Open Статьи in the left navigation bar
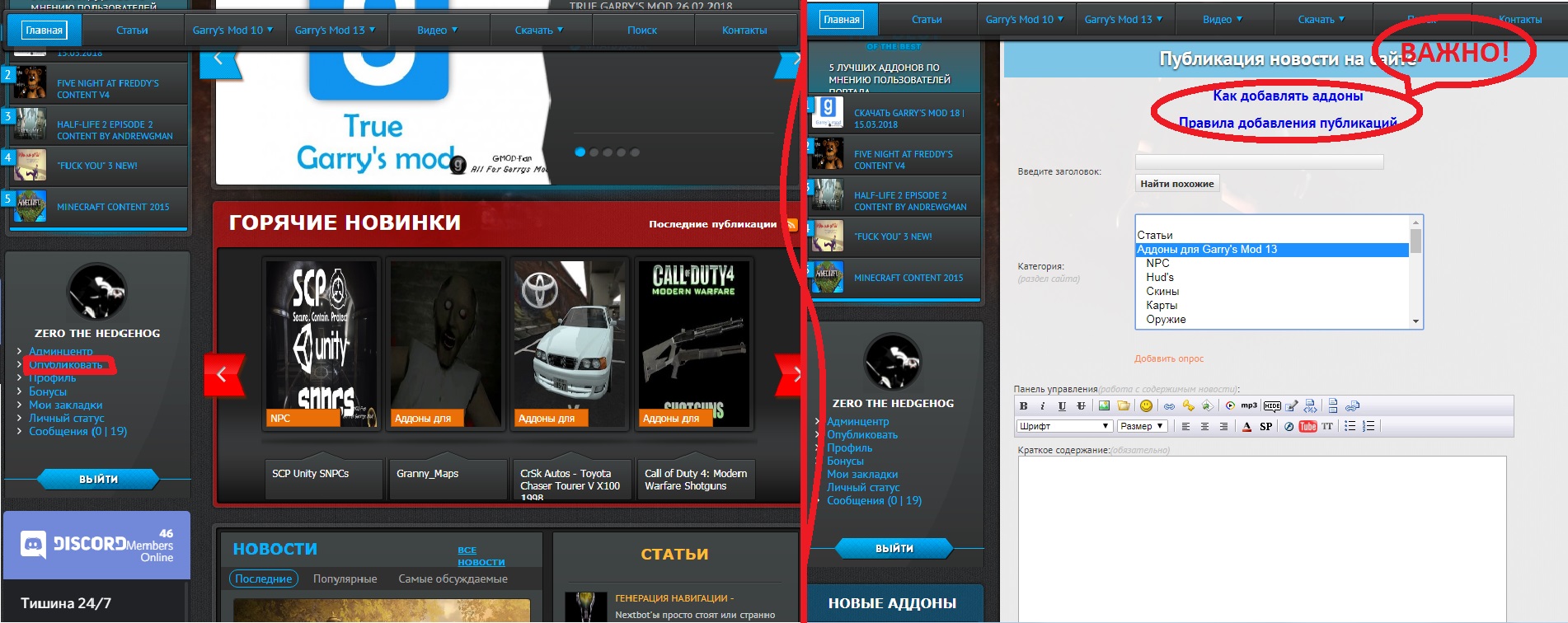This screenshot has height=623, width=1568. tap(132, 30)
